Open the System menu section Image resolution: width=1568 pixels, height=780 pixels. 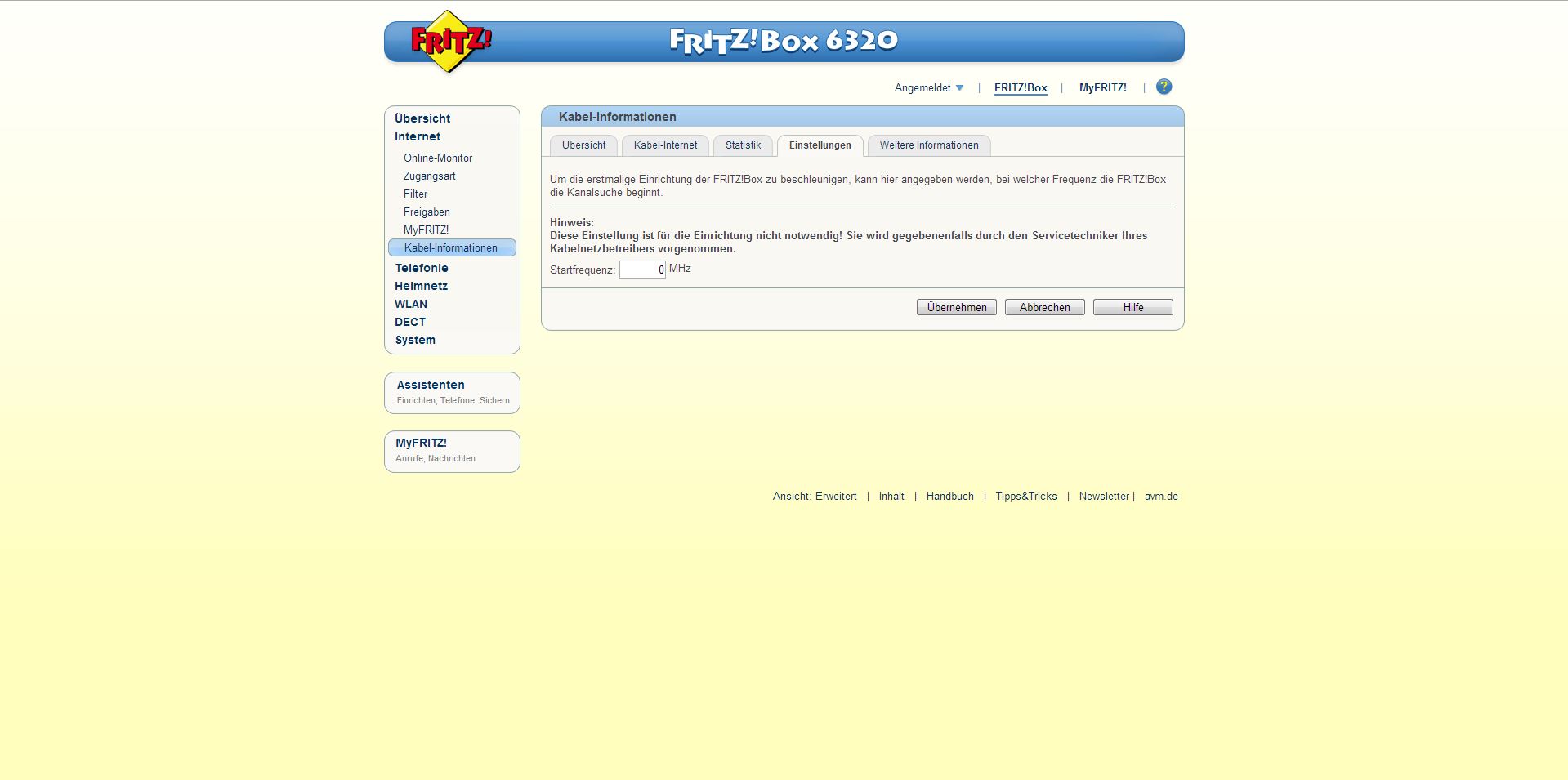[x=415, y=340]
